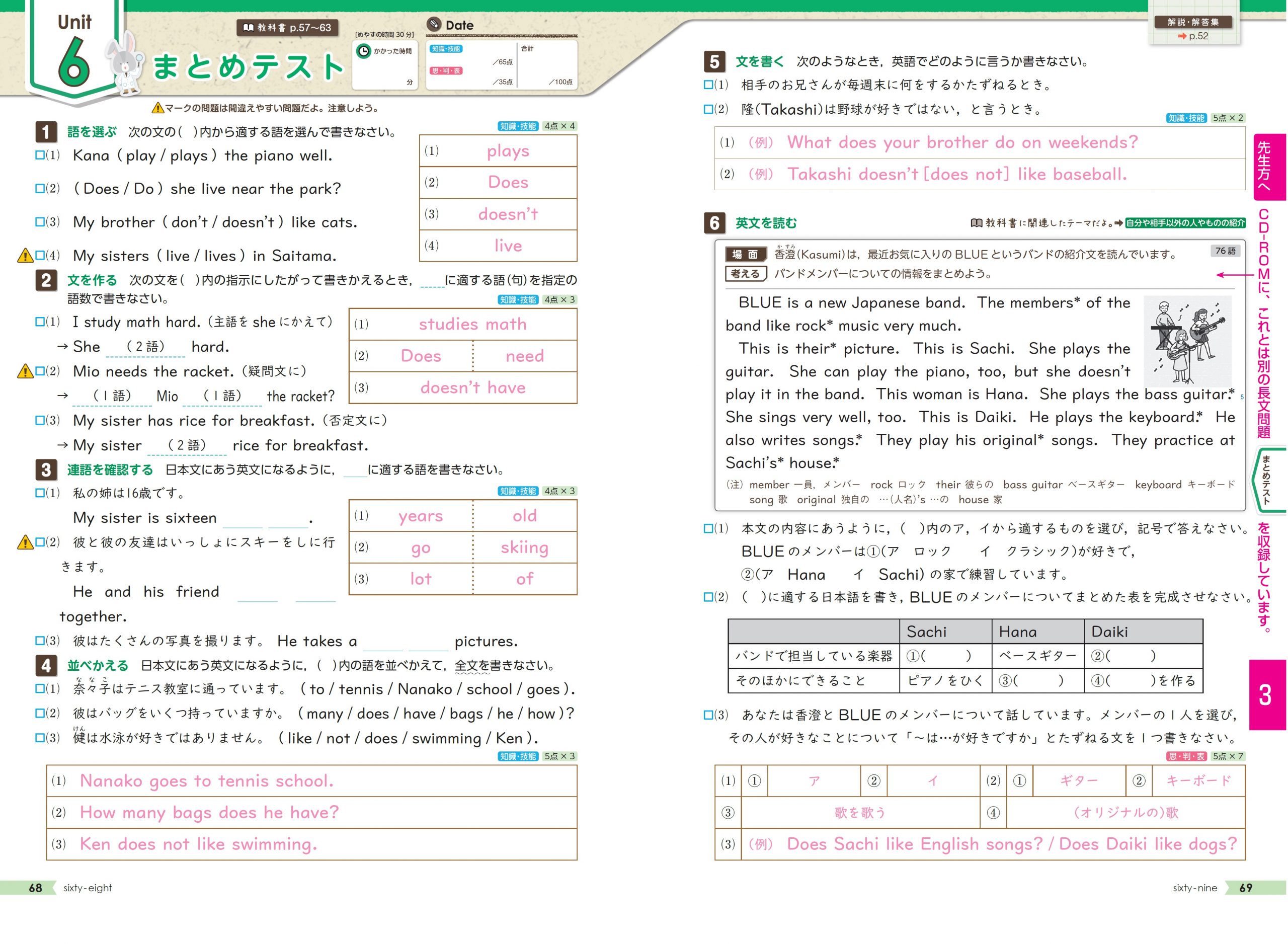Click answer 'How many bags does he have?'

point(210,812)
